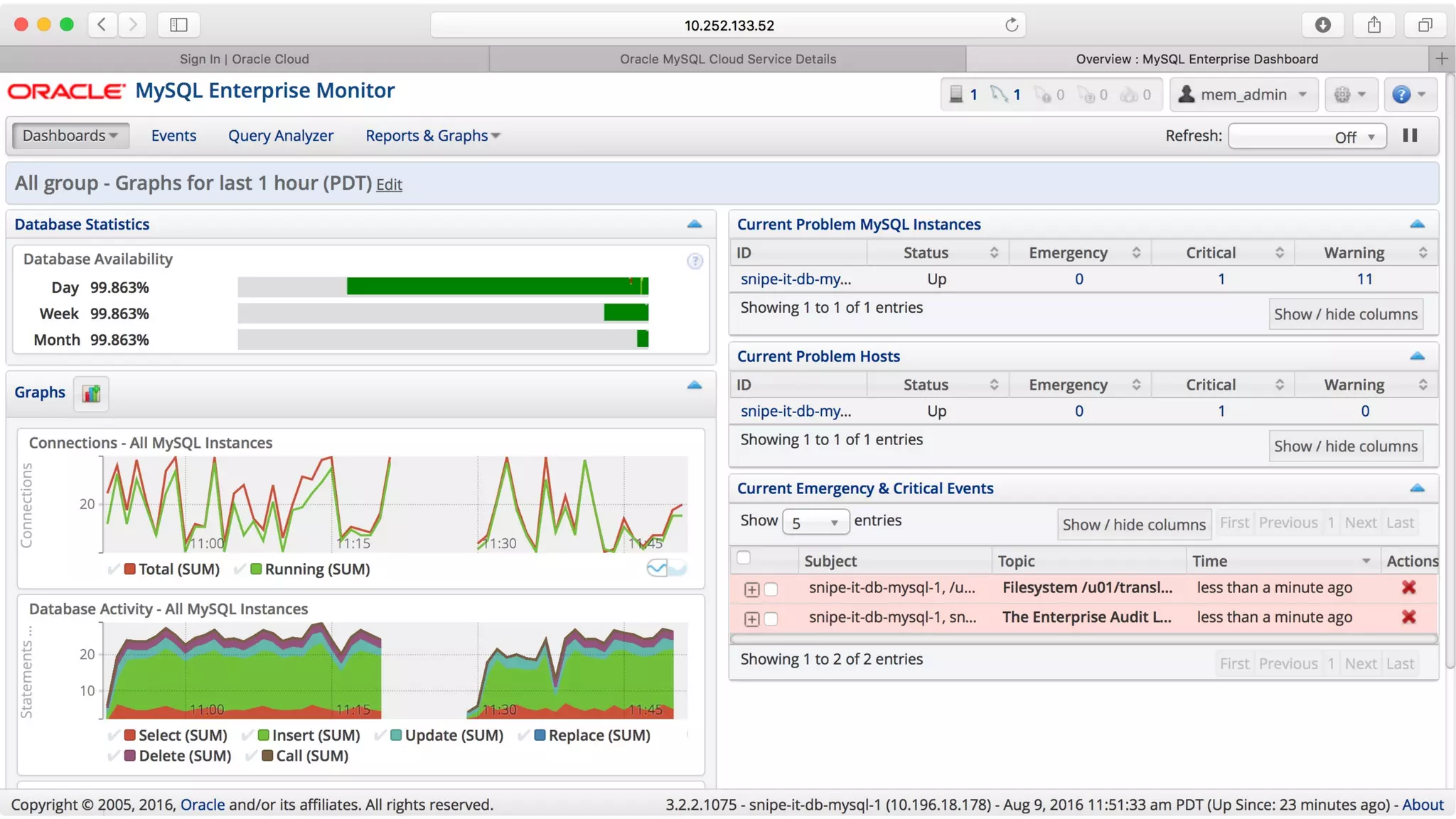Screen dimensions: 1456x819
Task: Check the Filesystem event row checkbox
Action: point(771,589)
